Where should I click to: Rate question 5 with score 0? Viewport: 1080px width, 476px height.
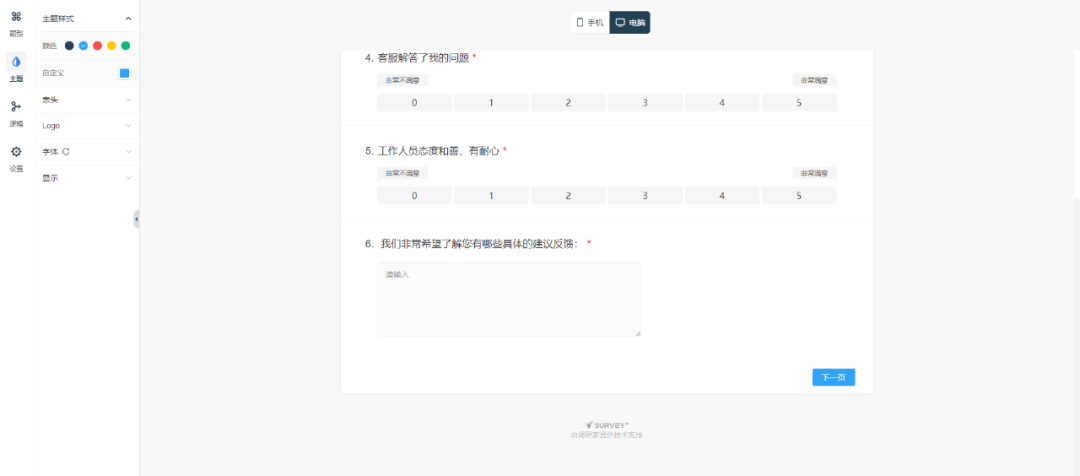click(415, 196)
